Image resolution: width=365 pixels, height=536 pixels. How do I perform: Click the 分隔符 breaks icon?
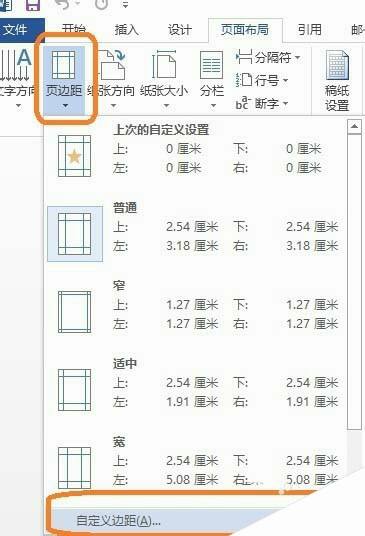point(244,57)
